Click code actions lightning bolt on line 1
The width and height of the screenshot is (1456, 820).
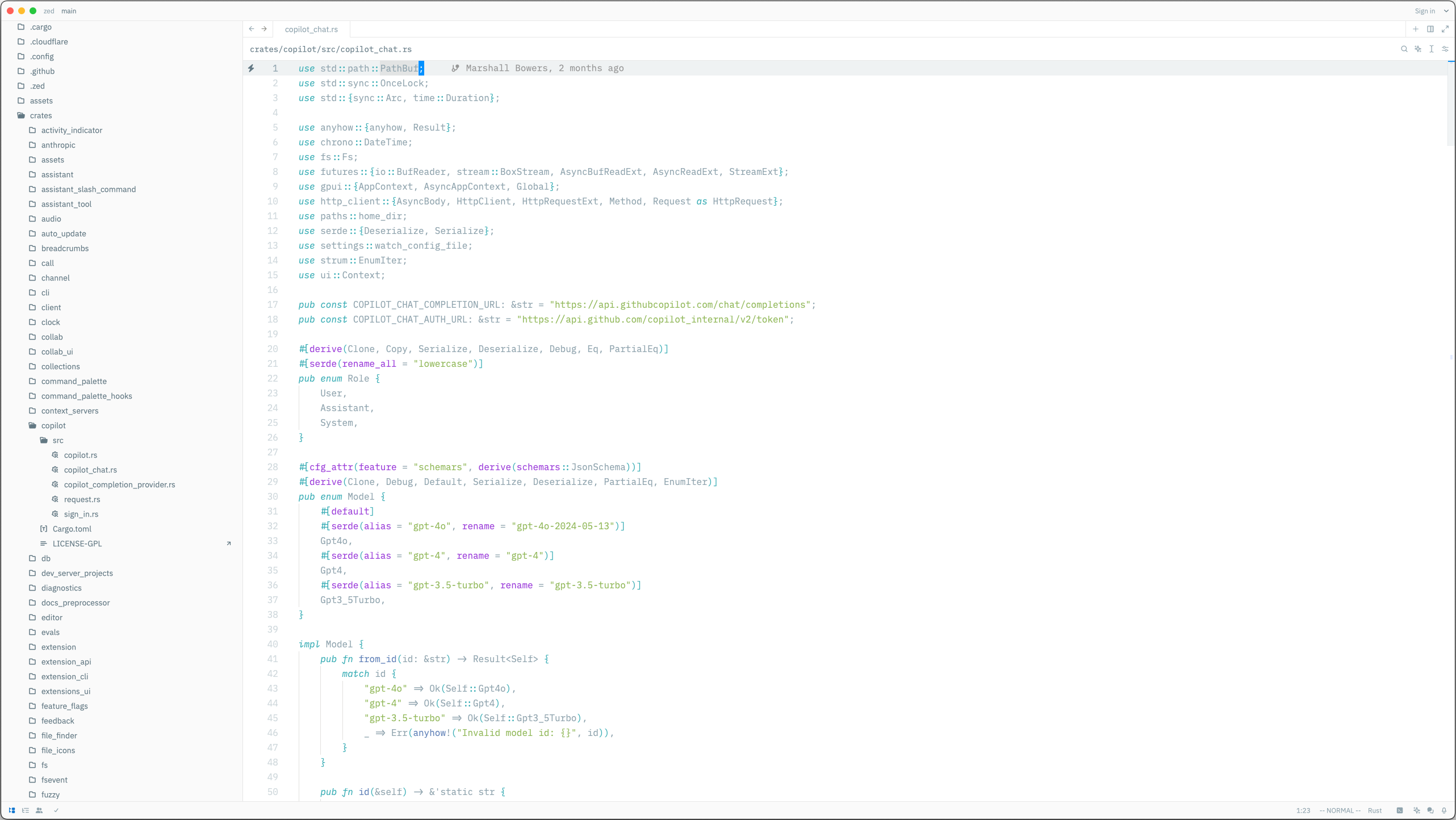(251, 68)
